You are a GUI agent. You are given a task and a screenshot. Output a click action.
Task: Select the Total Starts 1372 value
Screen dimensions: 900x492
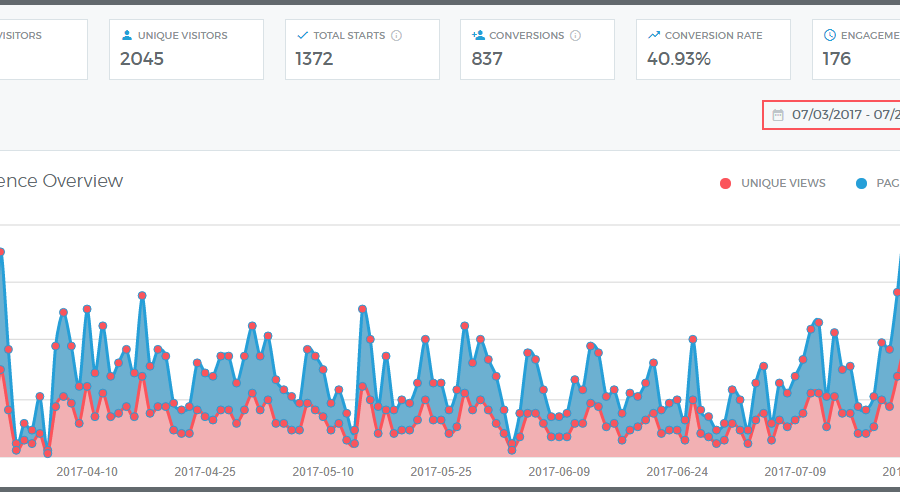pyautogui.click(x=314, y=59)
